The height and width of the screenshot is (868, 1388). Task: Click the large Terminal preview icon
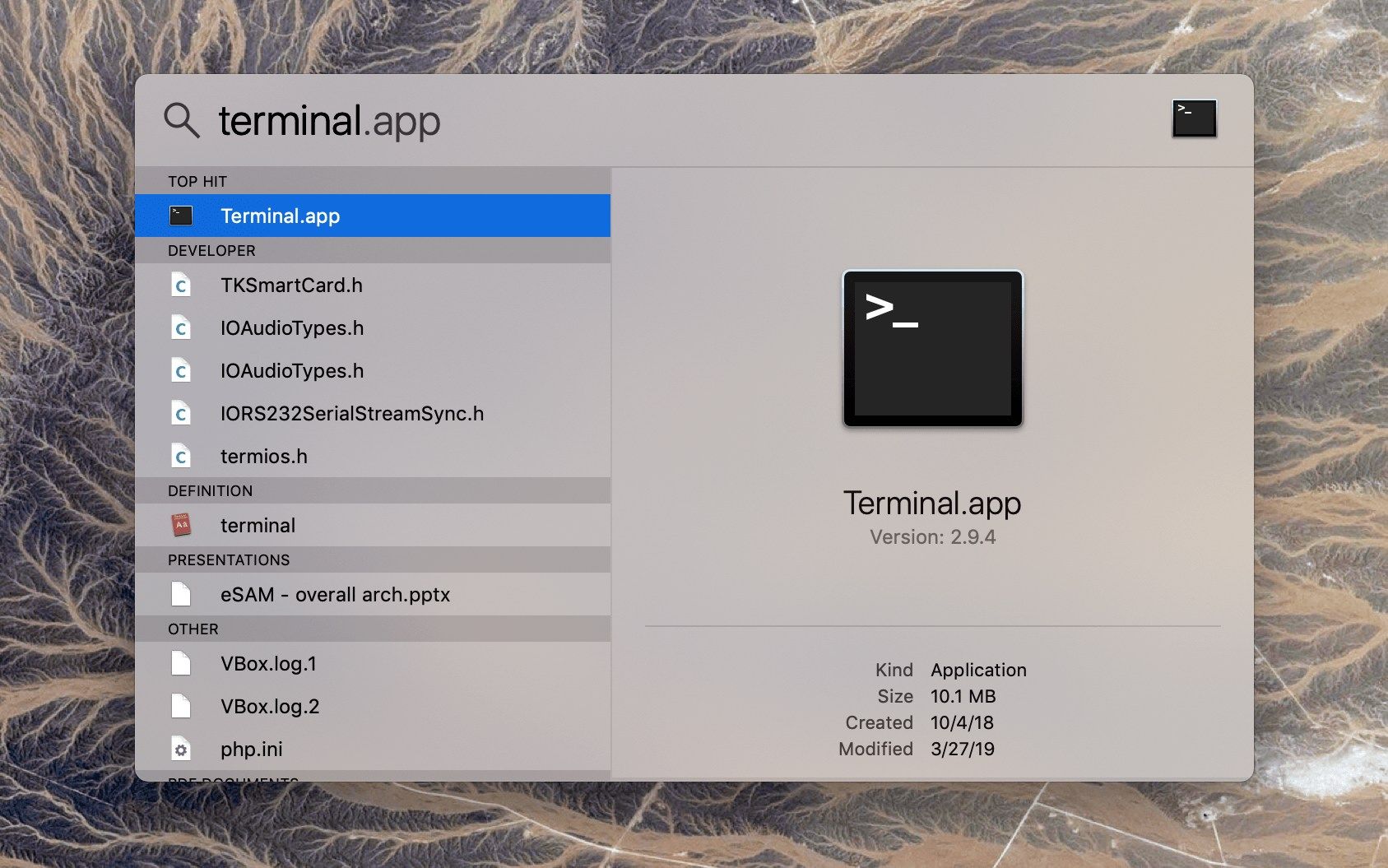pos(932,348)
